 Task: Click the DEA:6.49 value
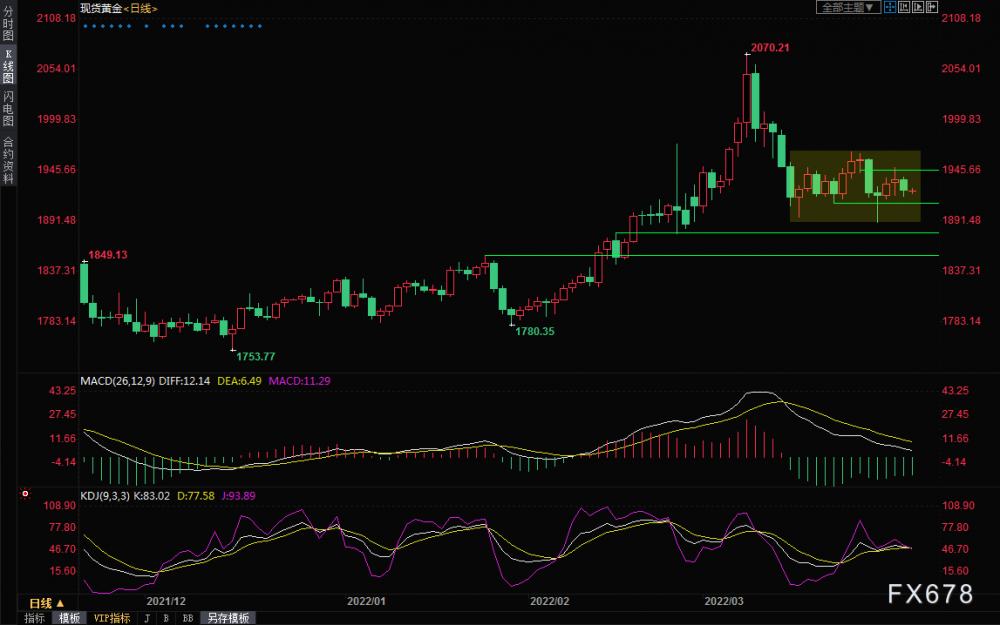[239, 381]
